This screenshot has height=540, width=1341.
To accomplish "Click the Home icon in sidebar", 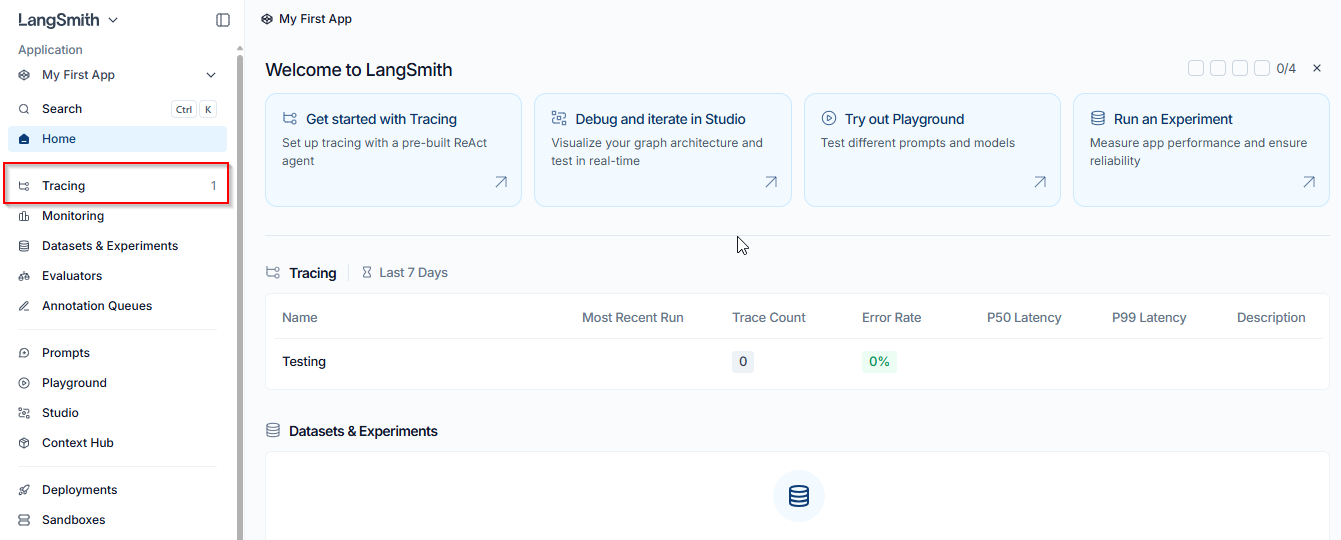I will coord(24,139).
